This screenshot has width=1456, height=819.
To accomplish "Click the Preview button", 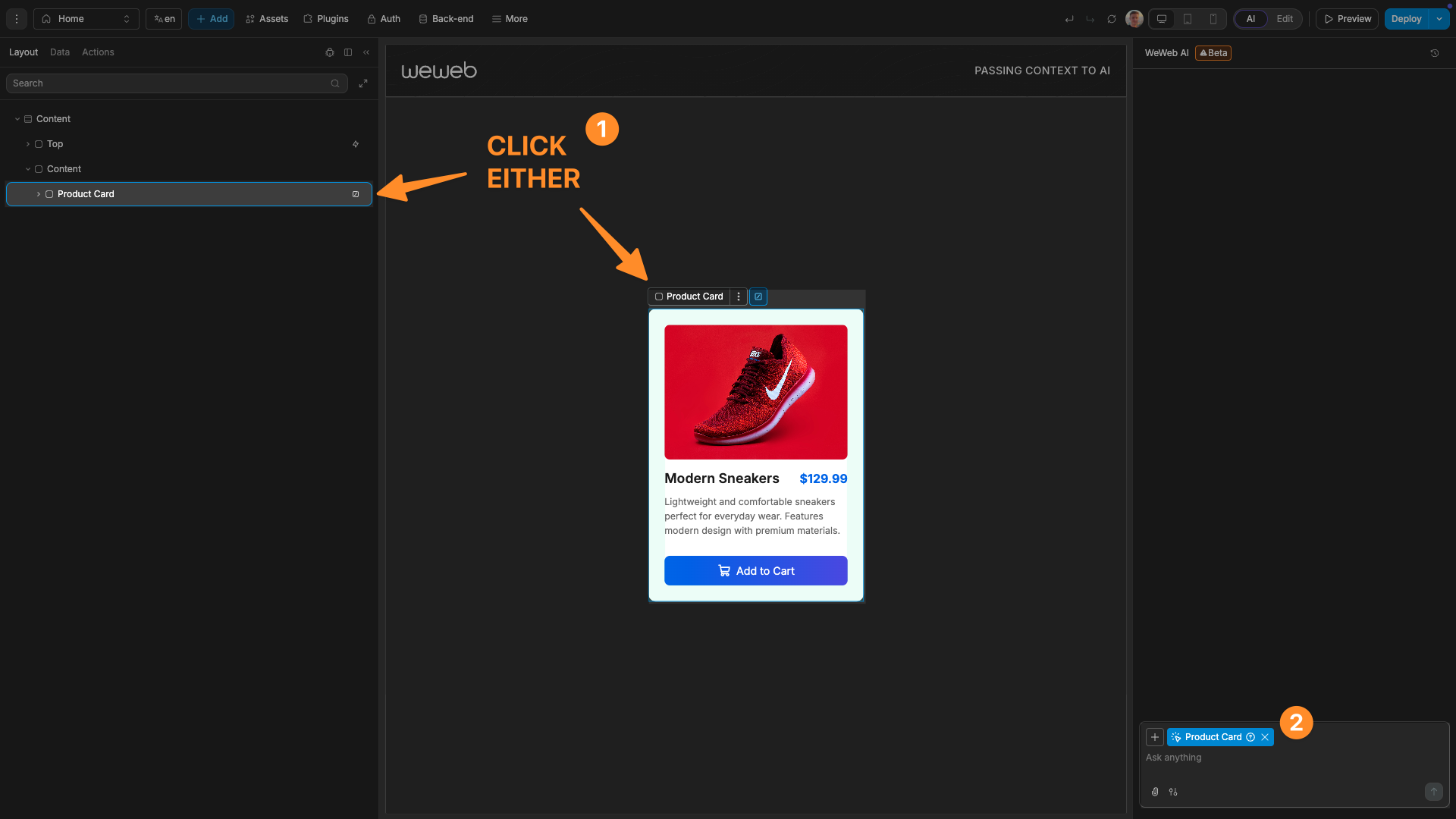I will pos(1348,19).
